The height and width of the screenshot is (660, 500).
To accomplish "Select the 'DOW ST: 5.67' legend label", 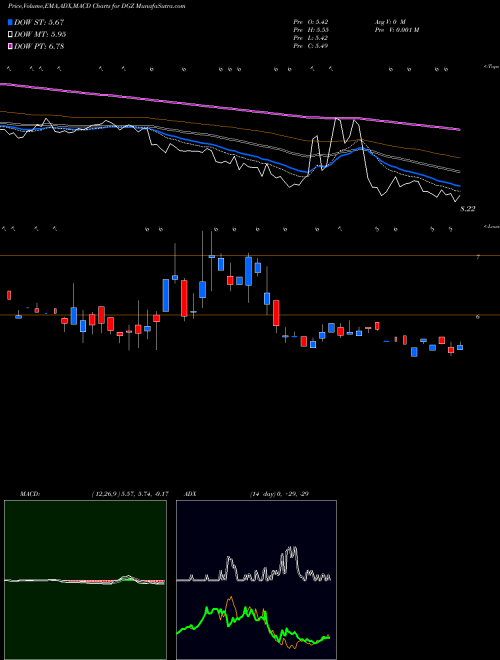I will 39,22.
